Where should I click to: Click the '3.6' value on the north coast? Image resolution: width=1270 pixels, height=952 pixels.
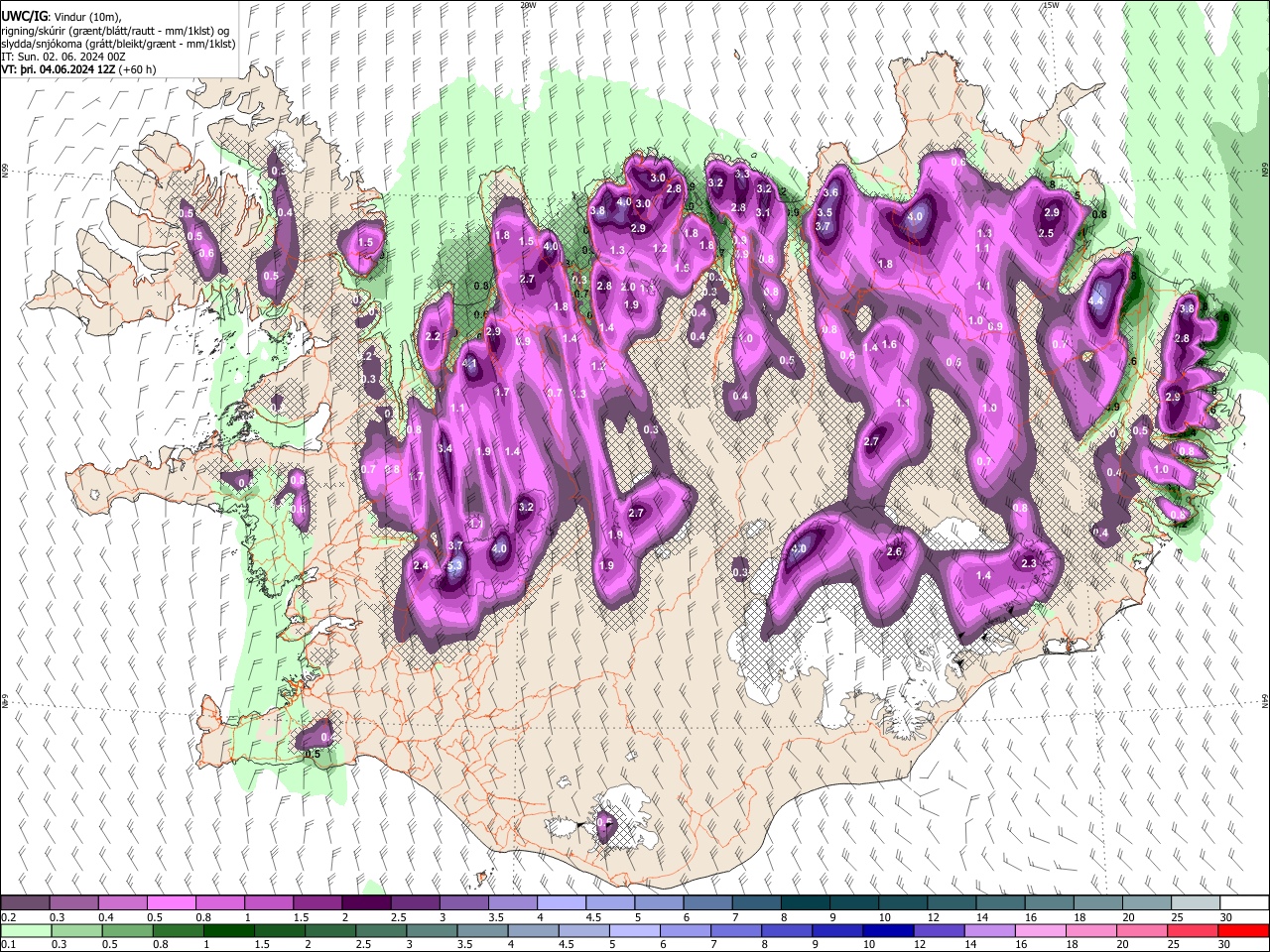pyautogui.click(x=831, y=192)
